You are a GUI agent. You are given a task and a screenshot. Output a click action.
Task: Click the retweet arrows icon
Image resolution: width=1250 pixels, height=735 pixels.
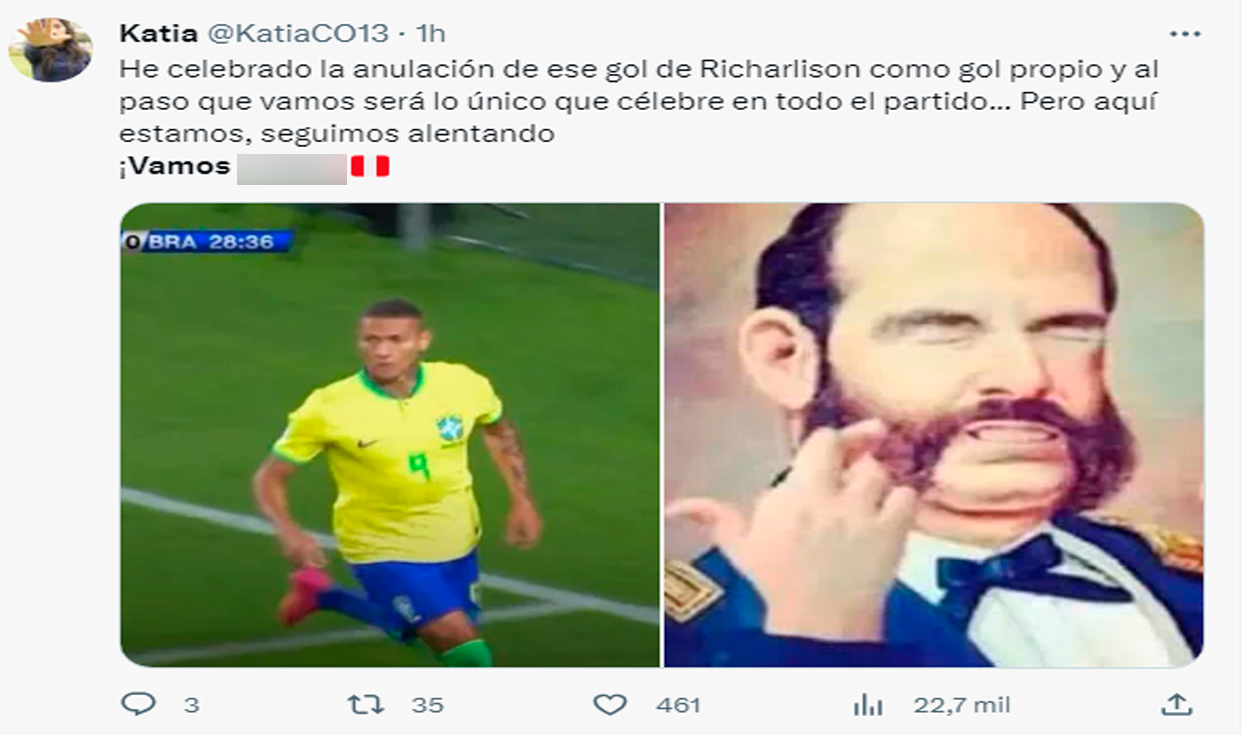click(x=365, y=704)
